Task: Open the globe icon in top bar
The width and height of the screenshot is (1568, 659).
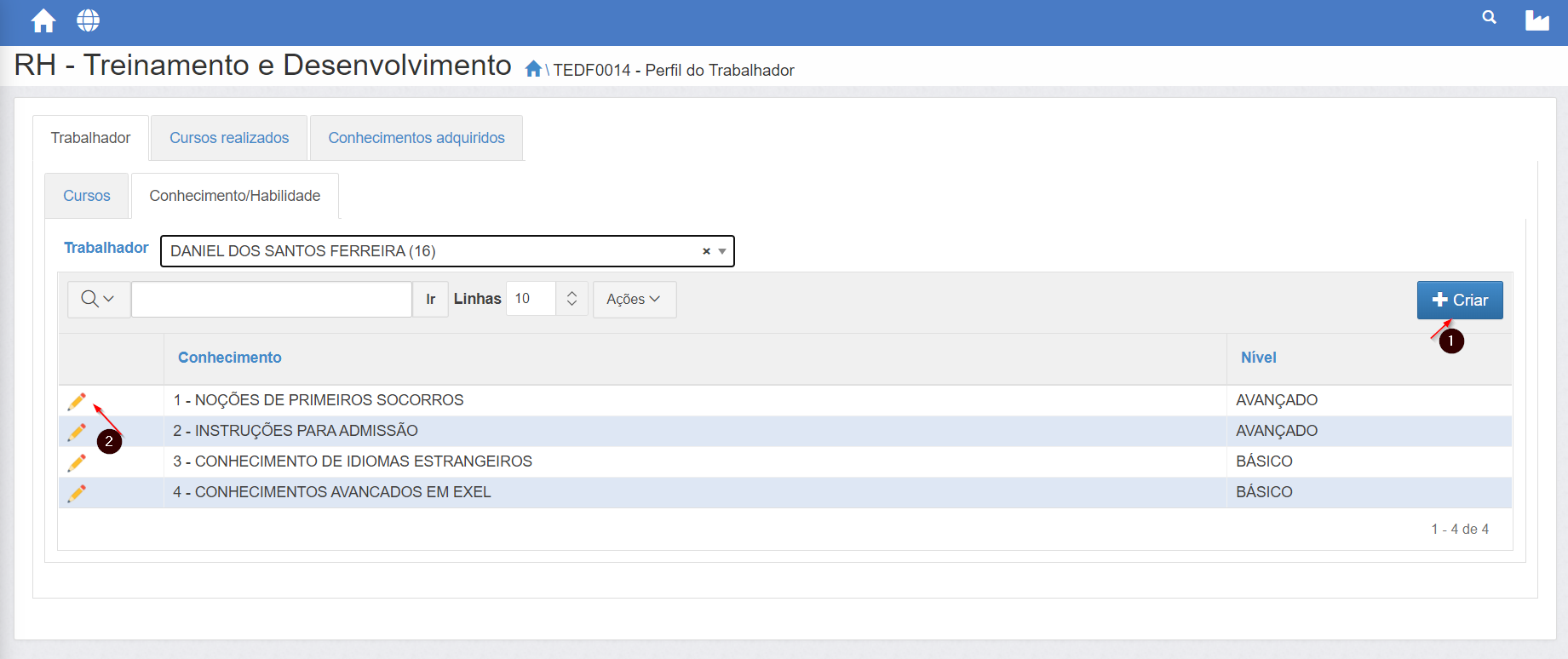Action: pos(88,20)
